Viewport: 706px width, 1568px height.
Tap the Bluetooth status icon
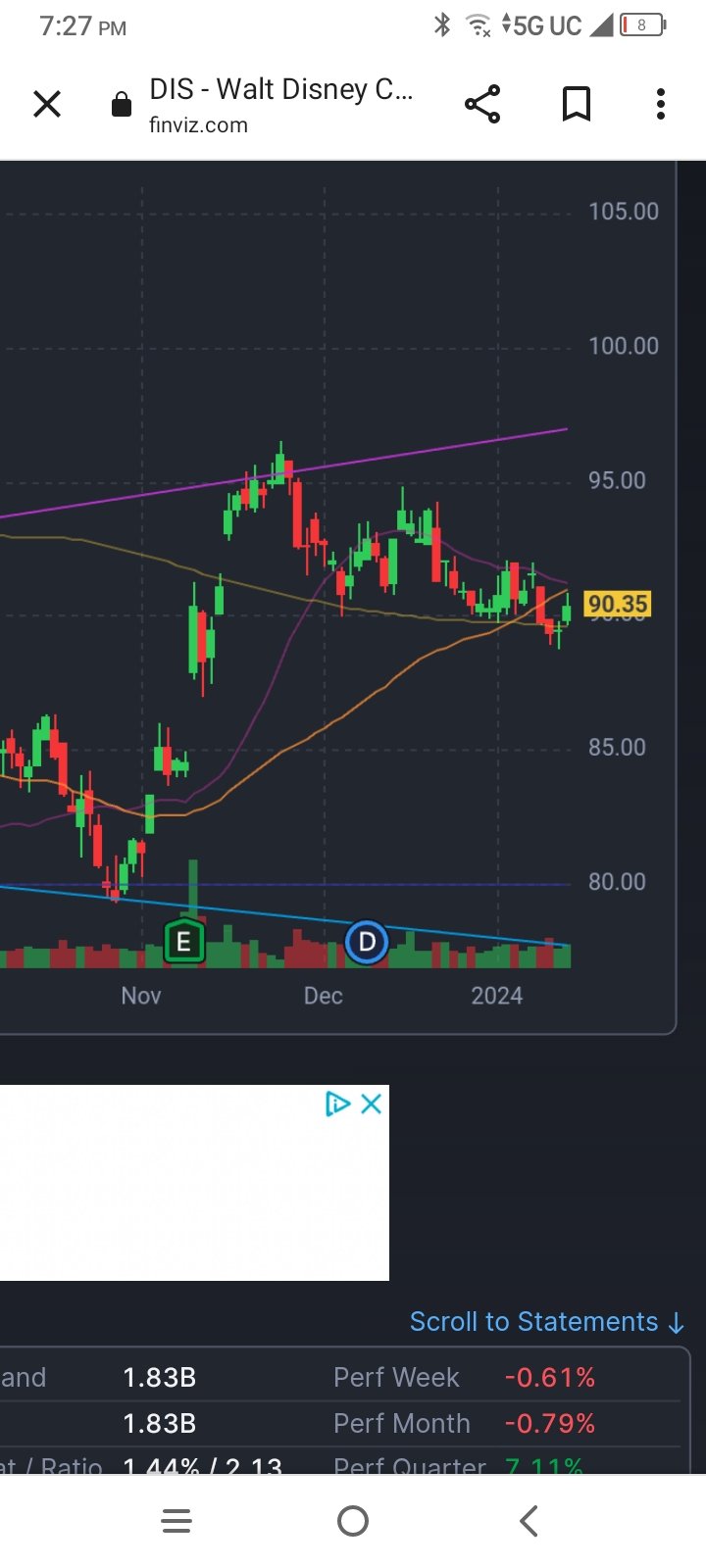(x=442, y=25)
